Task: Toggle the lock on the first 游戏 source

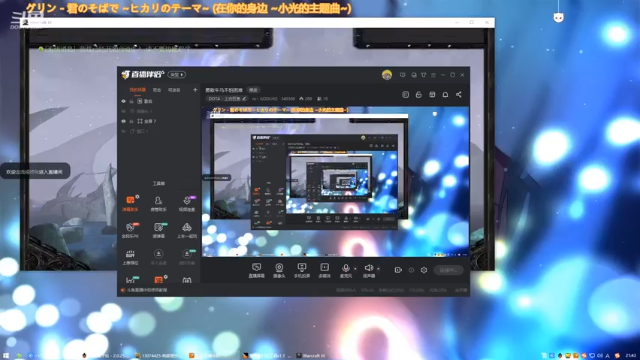Action: point(131,101)
